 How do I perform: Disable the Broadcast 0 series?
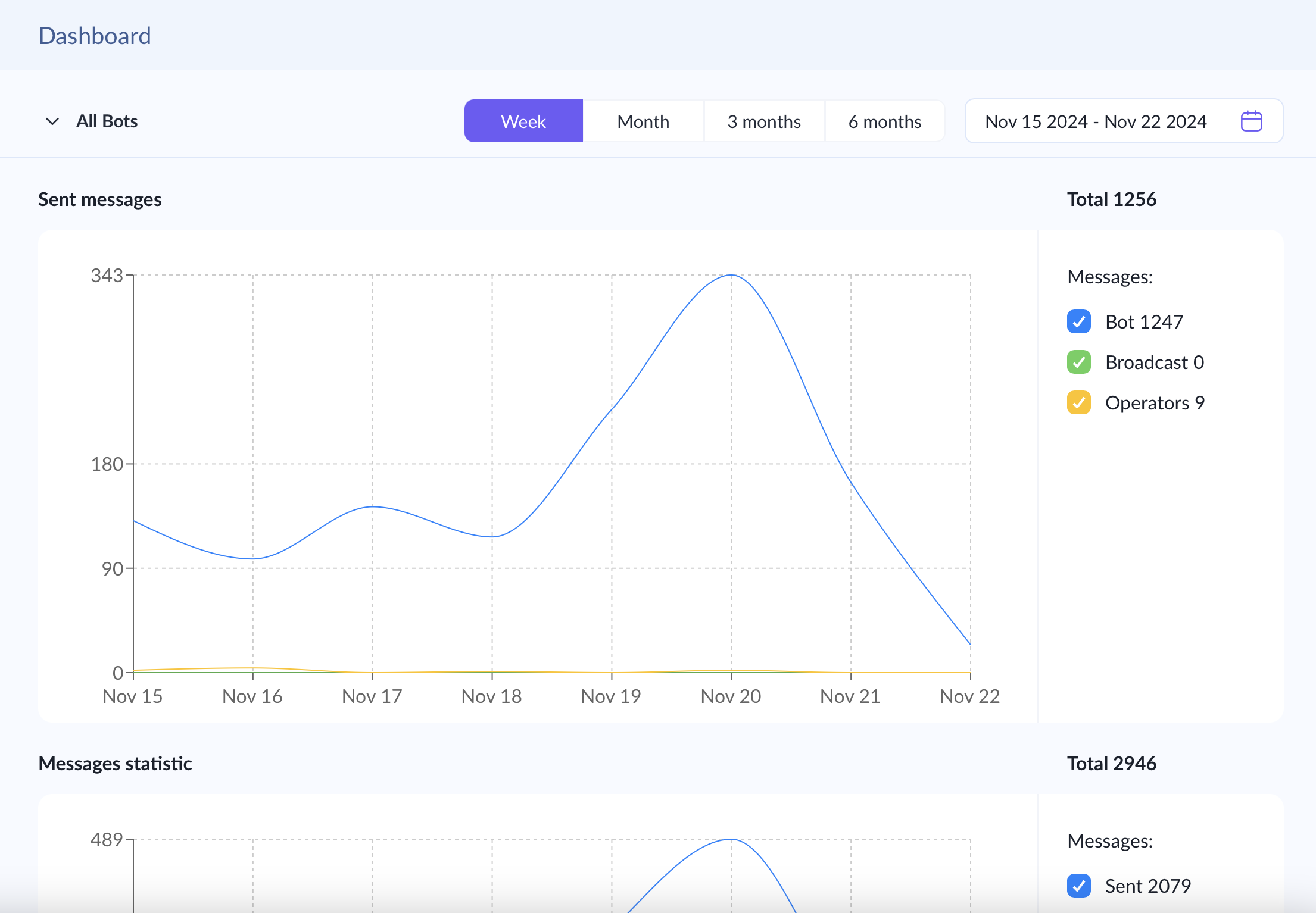(x=1078, y=362)
